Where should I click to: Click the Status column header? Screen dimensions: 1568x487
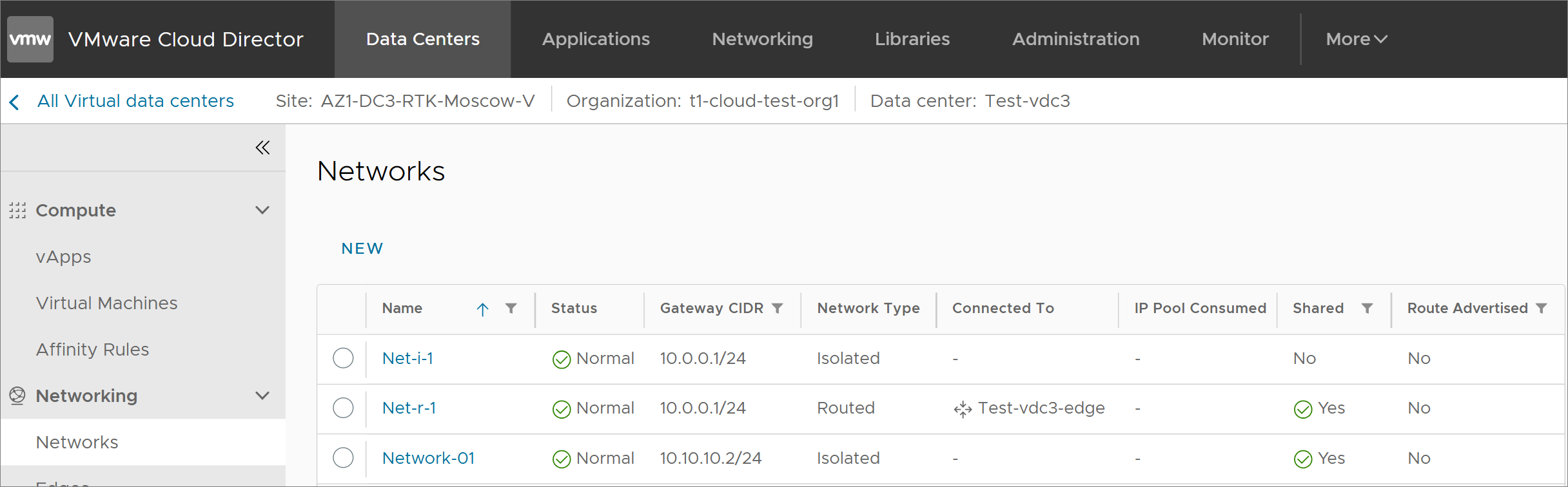point(574,309)
